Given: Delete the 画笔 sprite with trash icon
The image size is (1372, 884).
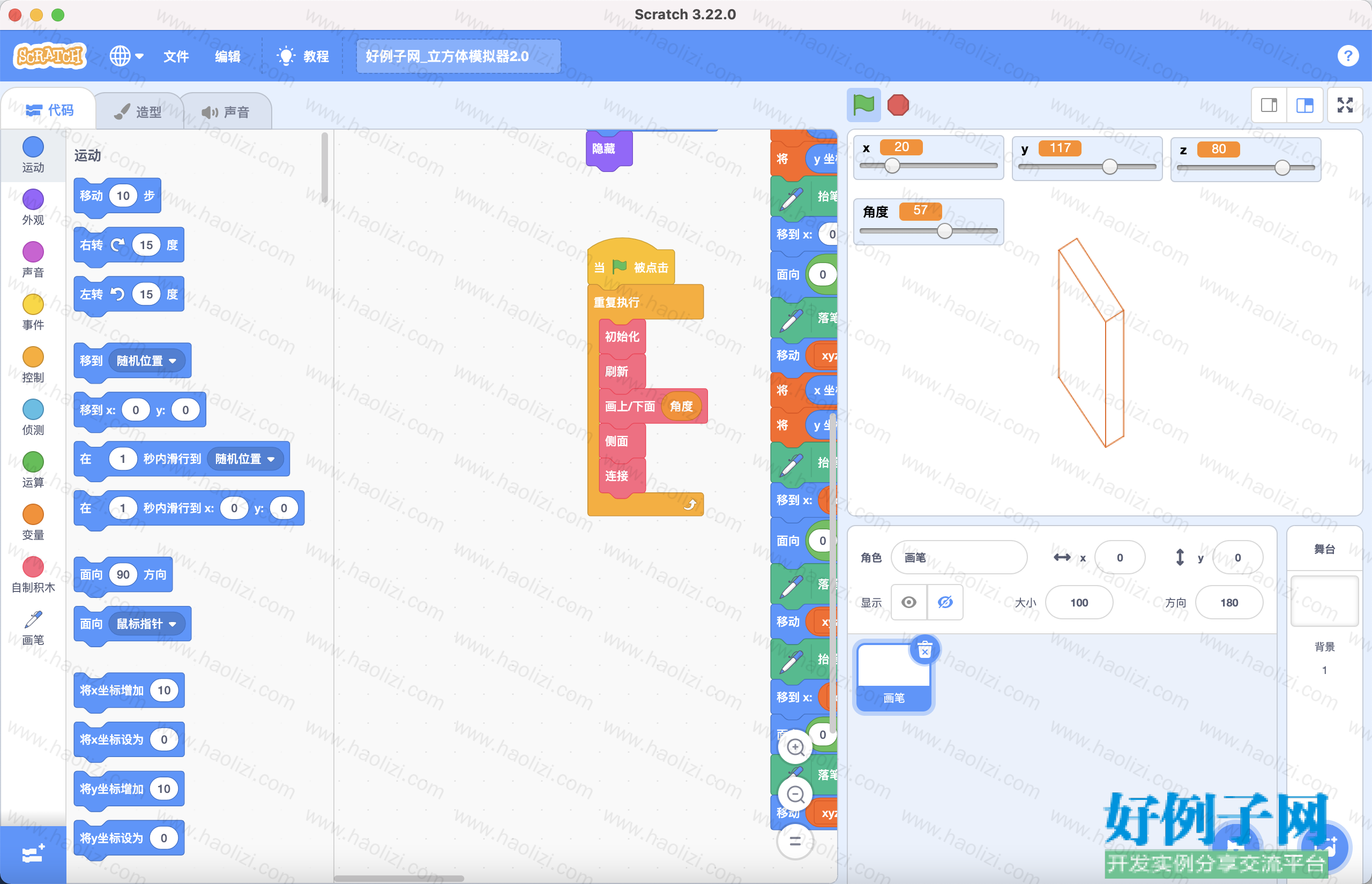Looking at the screenshot, I should pyautogui.click(x=924, y=650).
